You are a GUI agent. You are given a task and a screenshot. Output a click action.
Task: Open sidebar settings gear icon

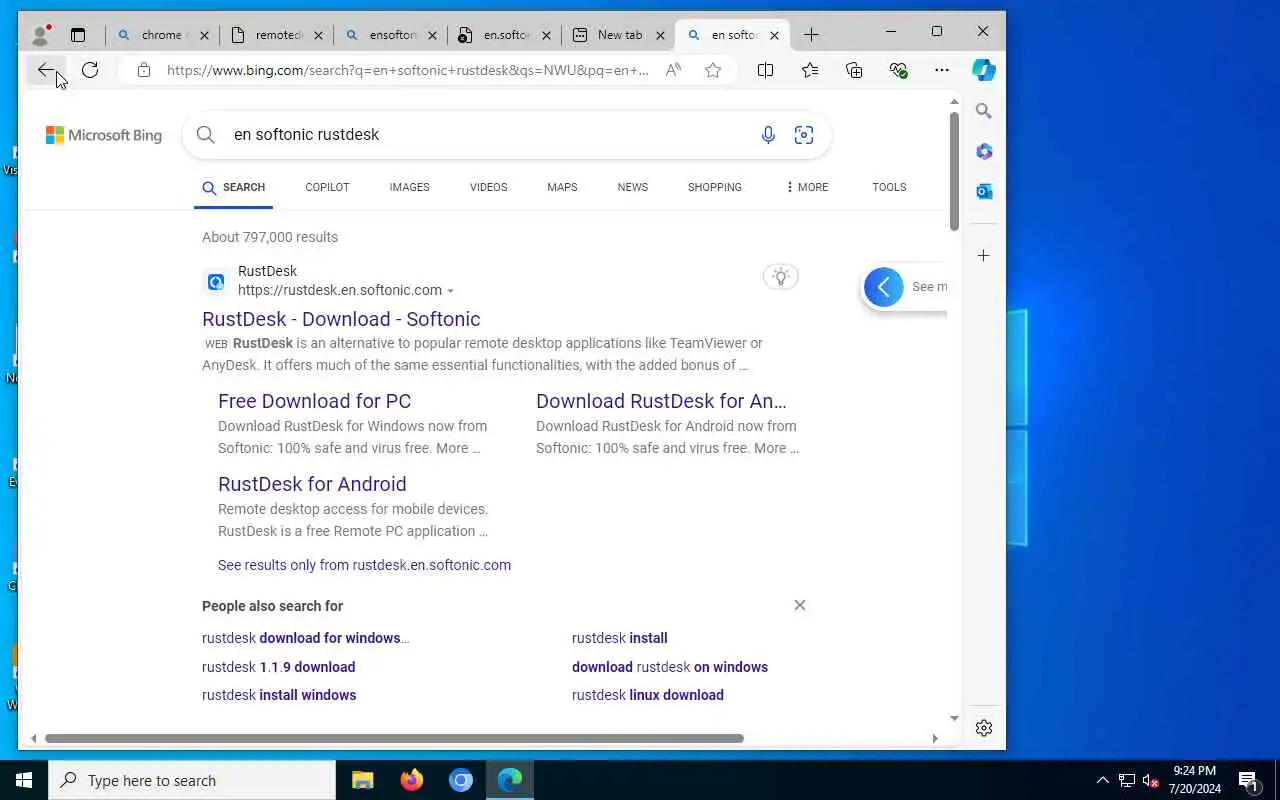(984, 728)
